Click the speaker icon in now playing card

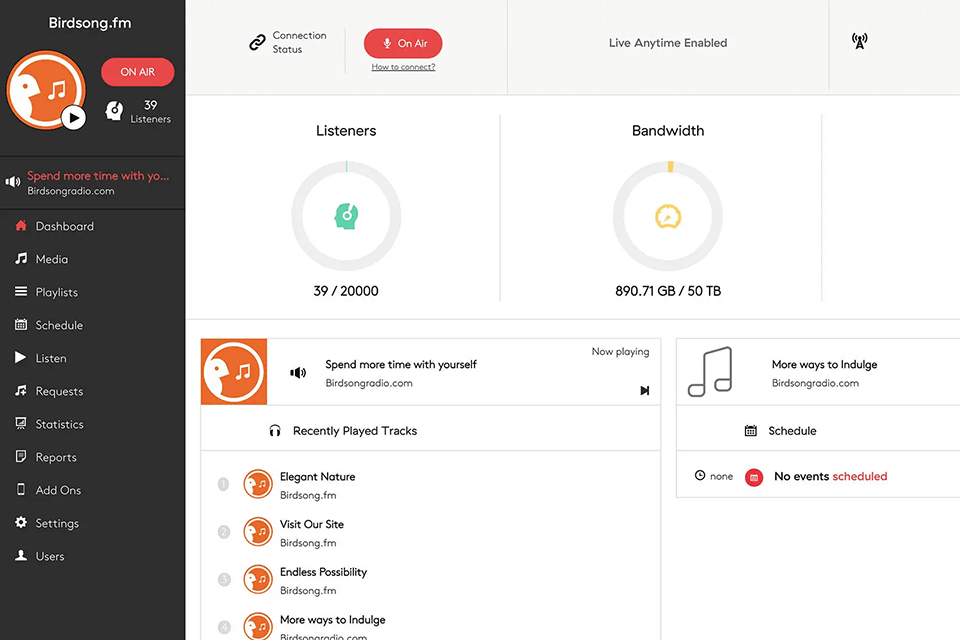pos(298,372)
